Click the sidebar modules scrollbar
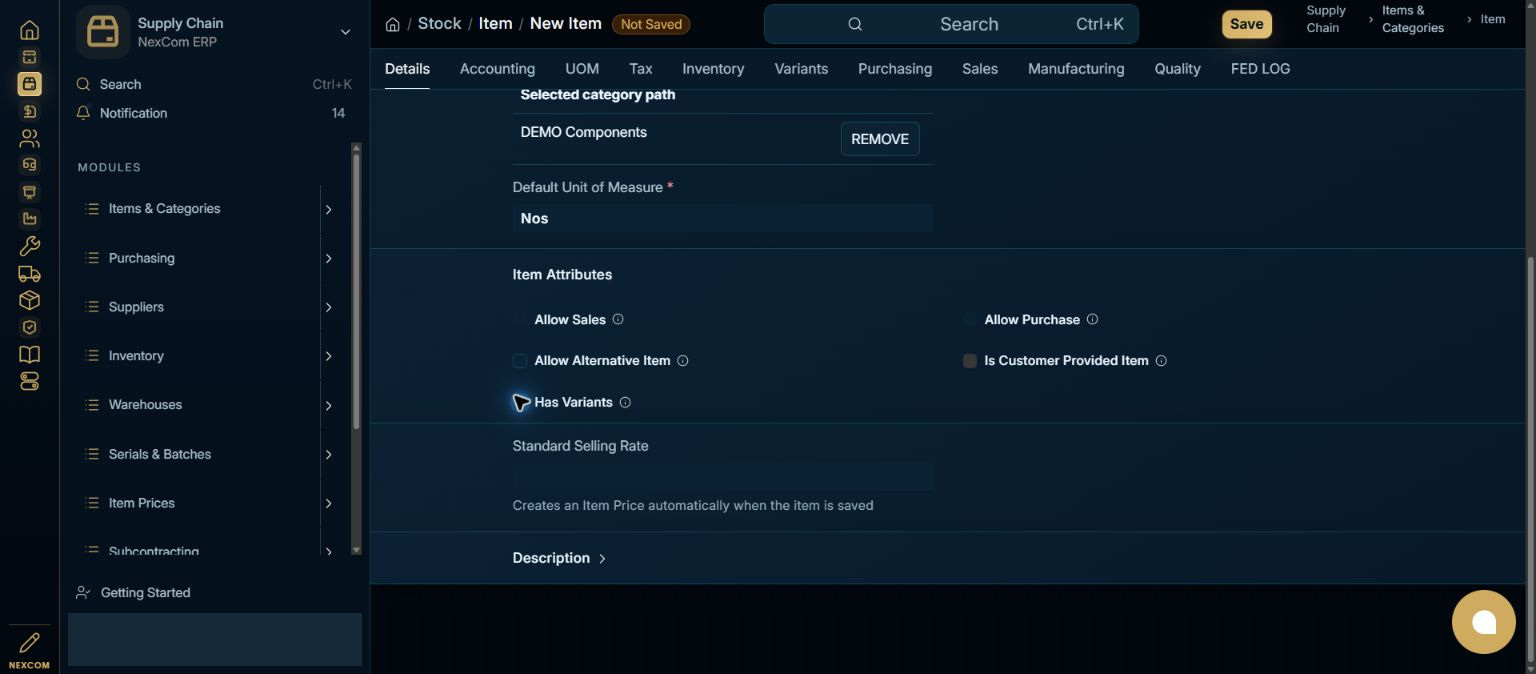Viewport: 1536px width, 674px height. point(356,290)
